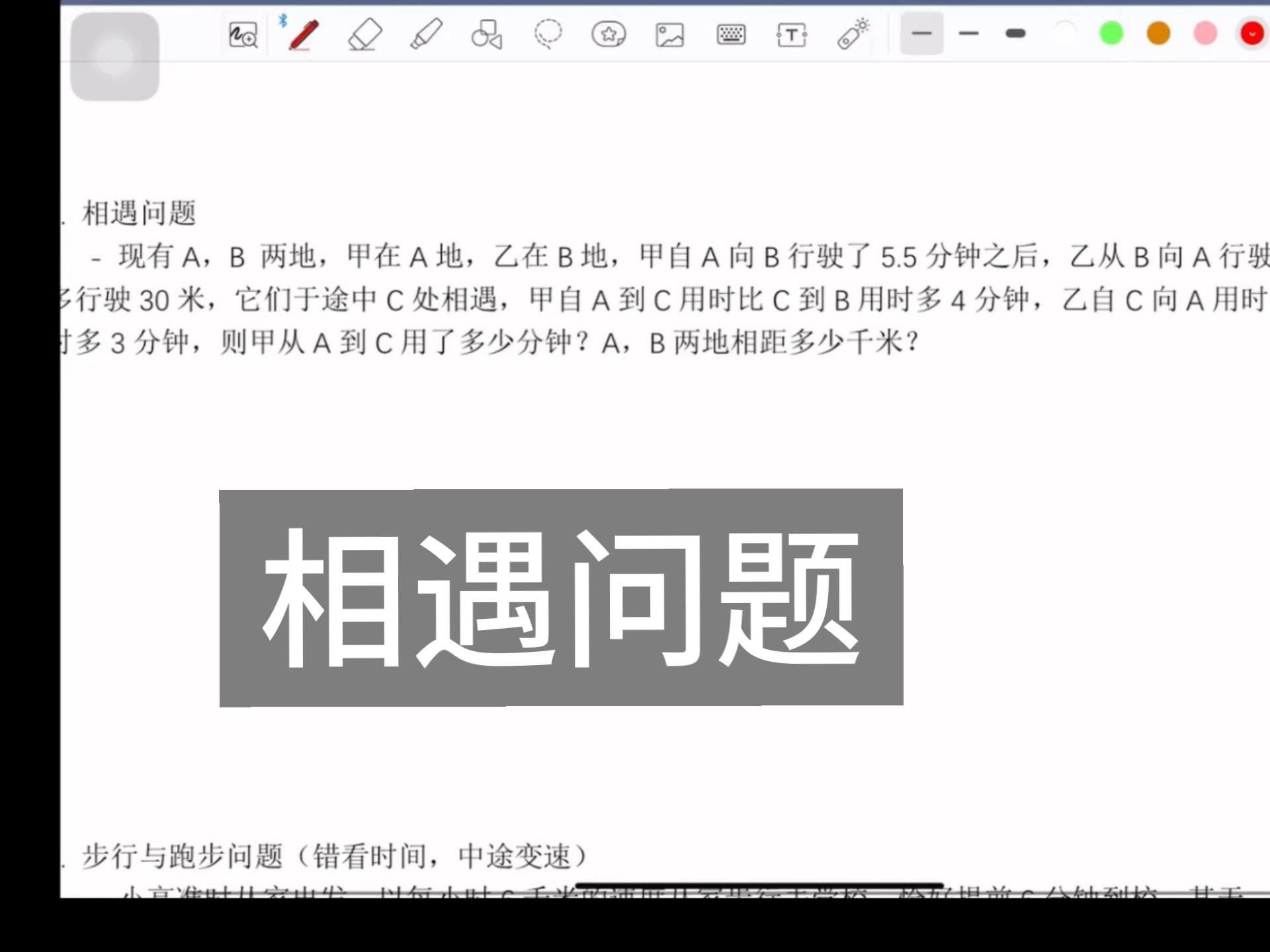The width and height of the screenshot is (1270, 952).
Task: Select the red Pen tool
Action: [303, 36]
